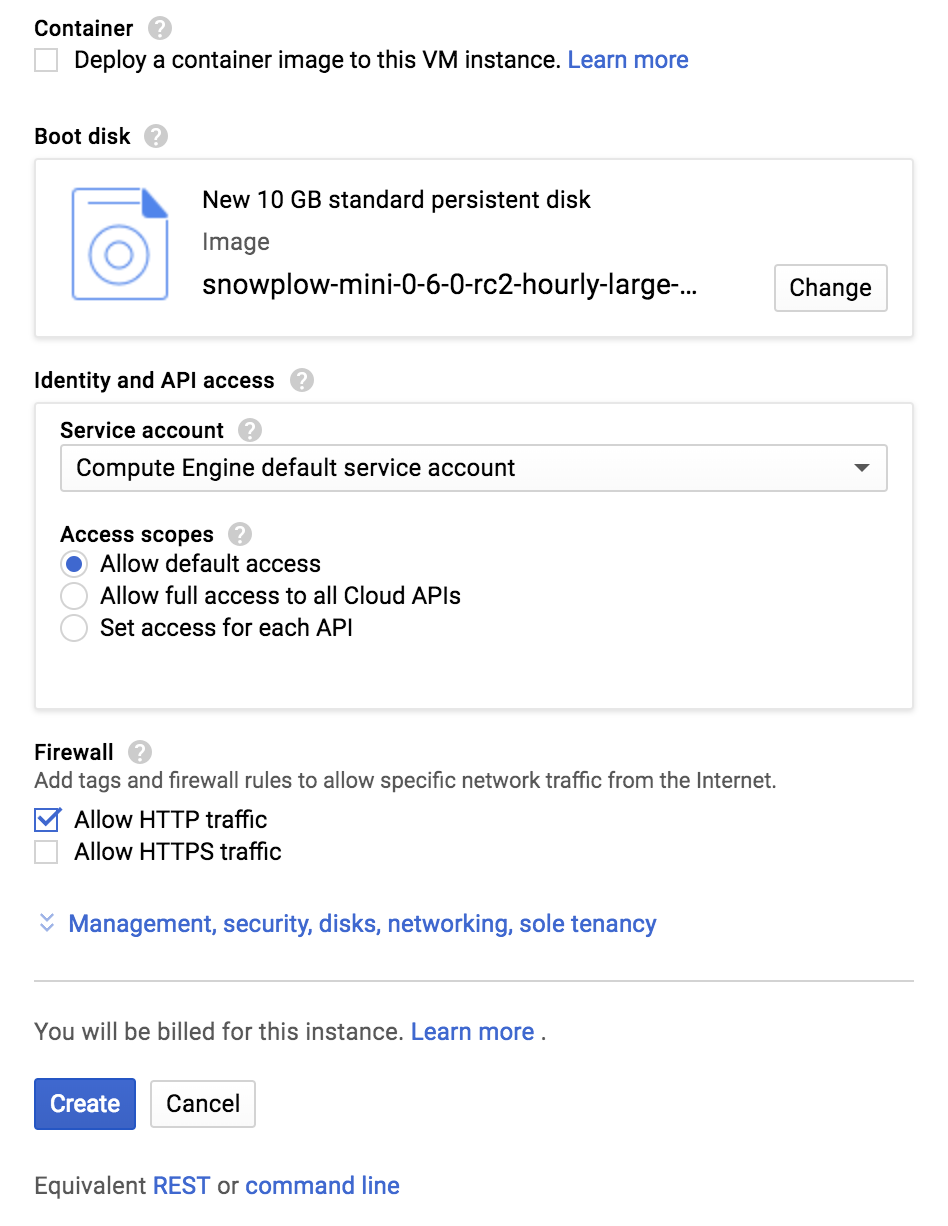Viewport: 948px width, 1226px height.
Task: Select the Allow default access option
Action: [x=74, y=565]
